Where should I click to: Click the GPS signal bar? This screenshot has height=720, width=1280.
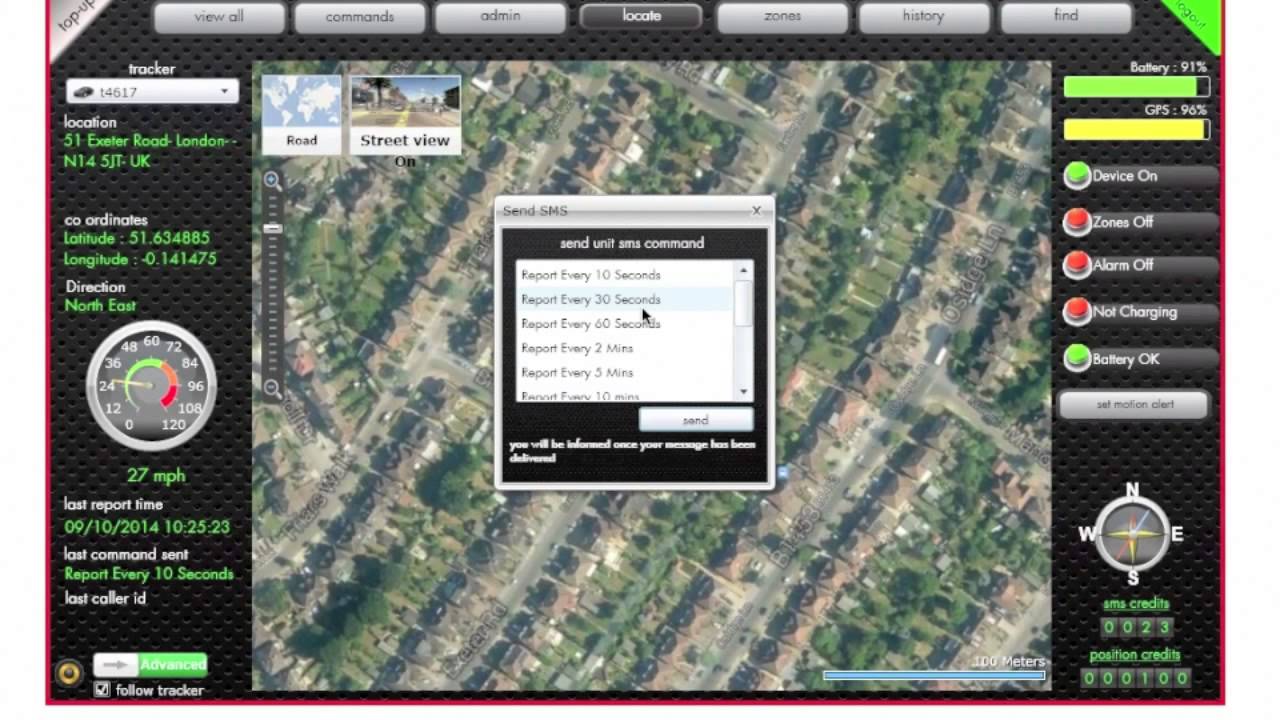tap(1136, 130)
